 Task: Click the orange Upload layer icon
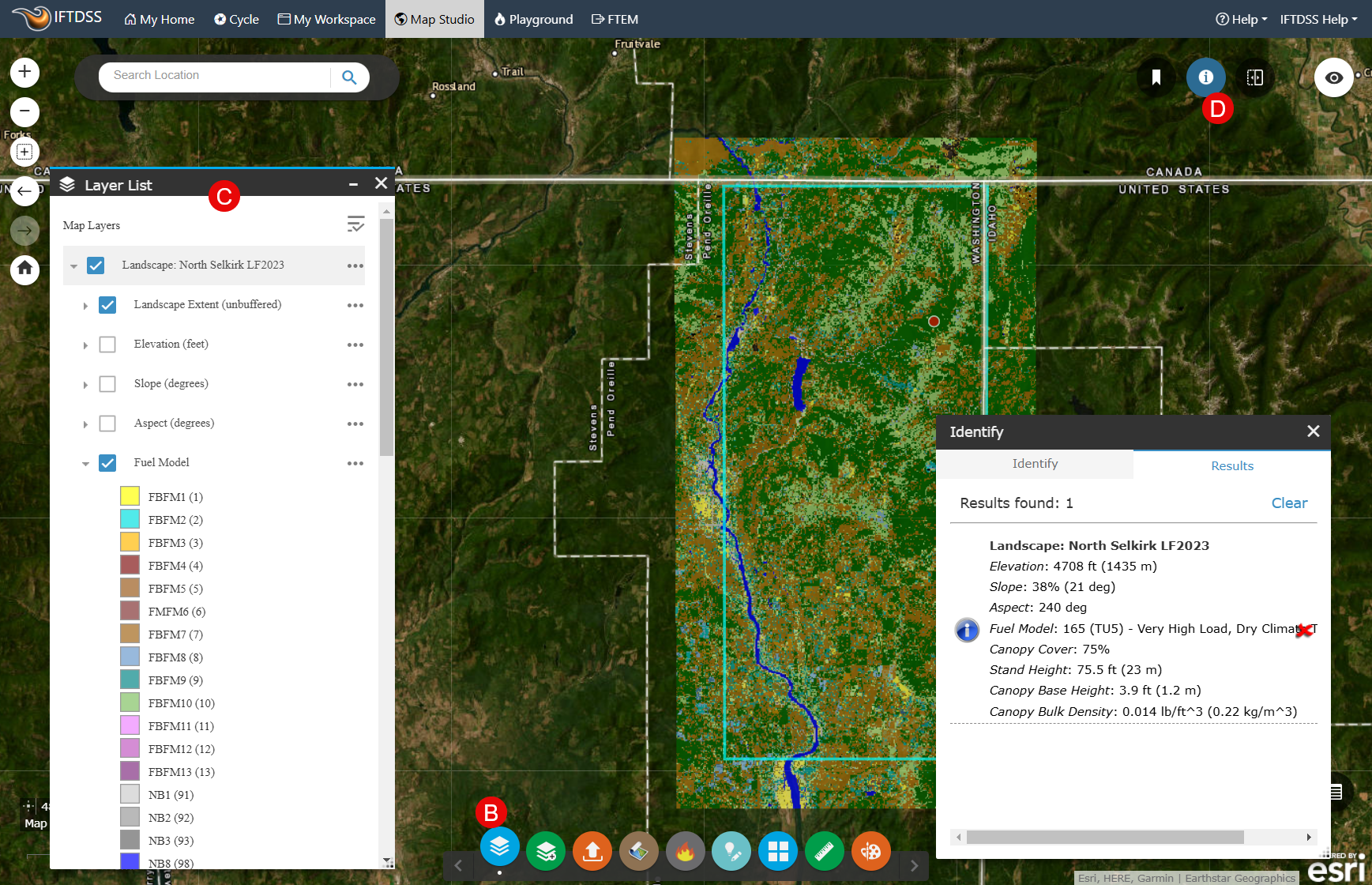coord(592,851)
